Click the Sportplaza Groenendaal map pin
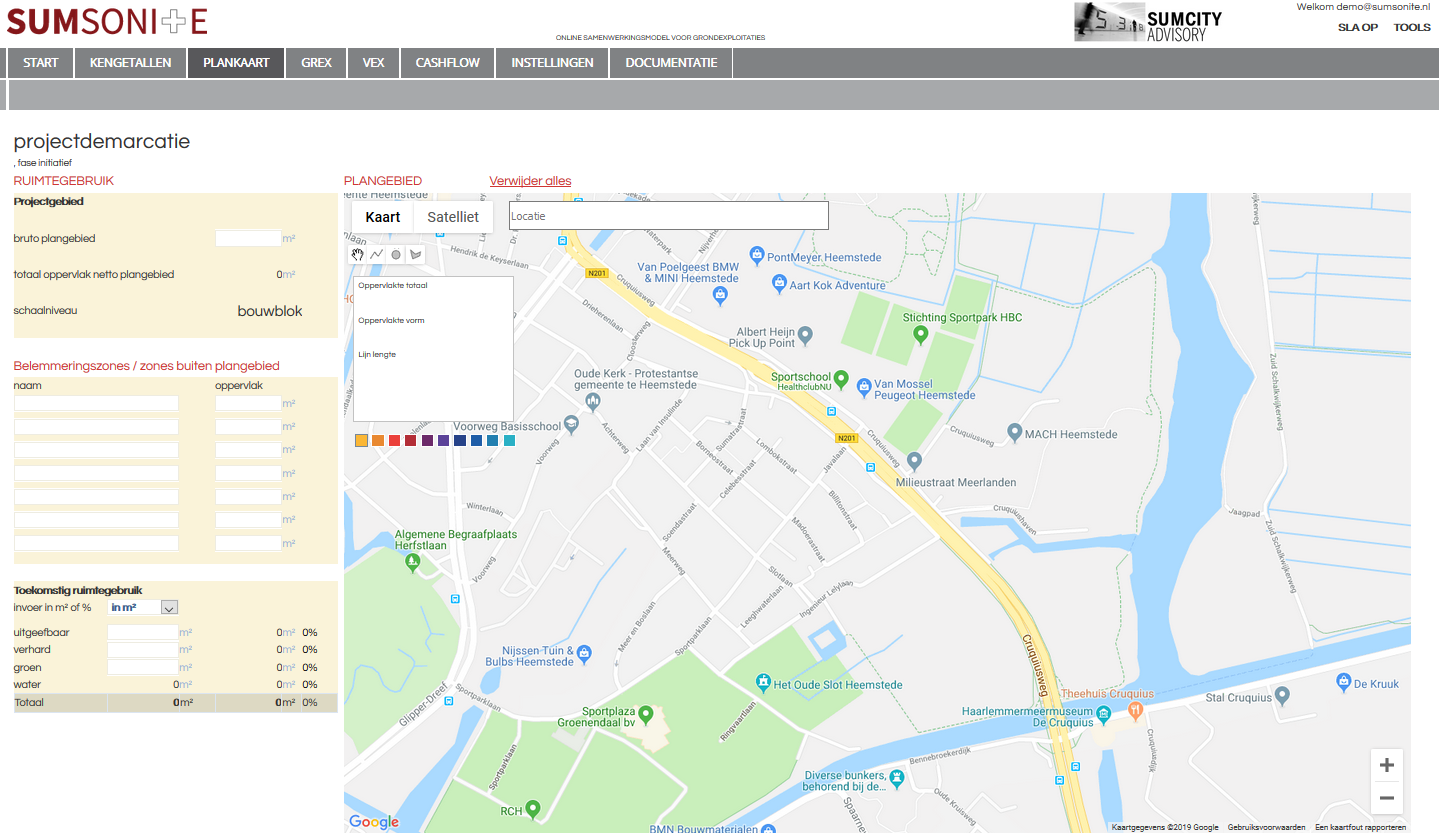Viewport: 1439px width, 839px height. pyautogui.click(x=646, y=714)
